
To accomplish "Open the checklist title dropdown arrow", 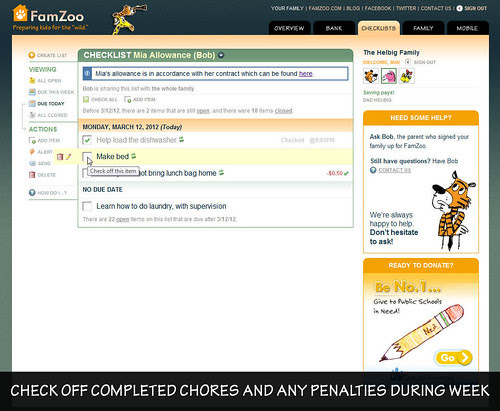I will pos(221,55).
